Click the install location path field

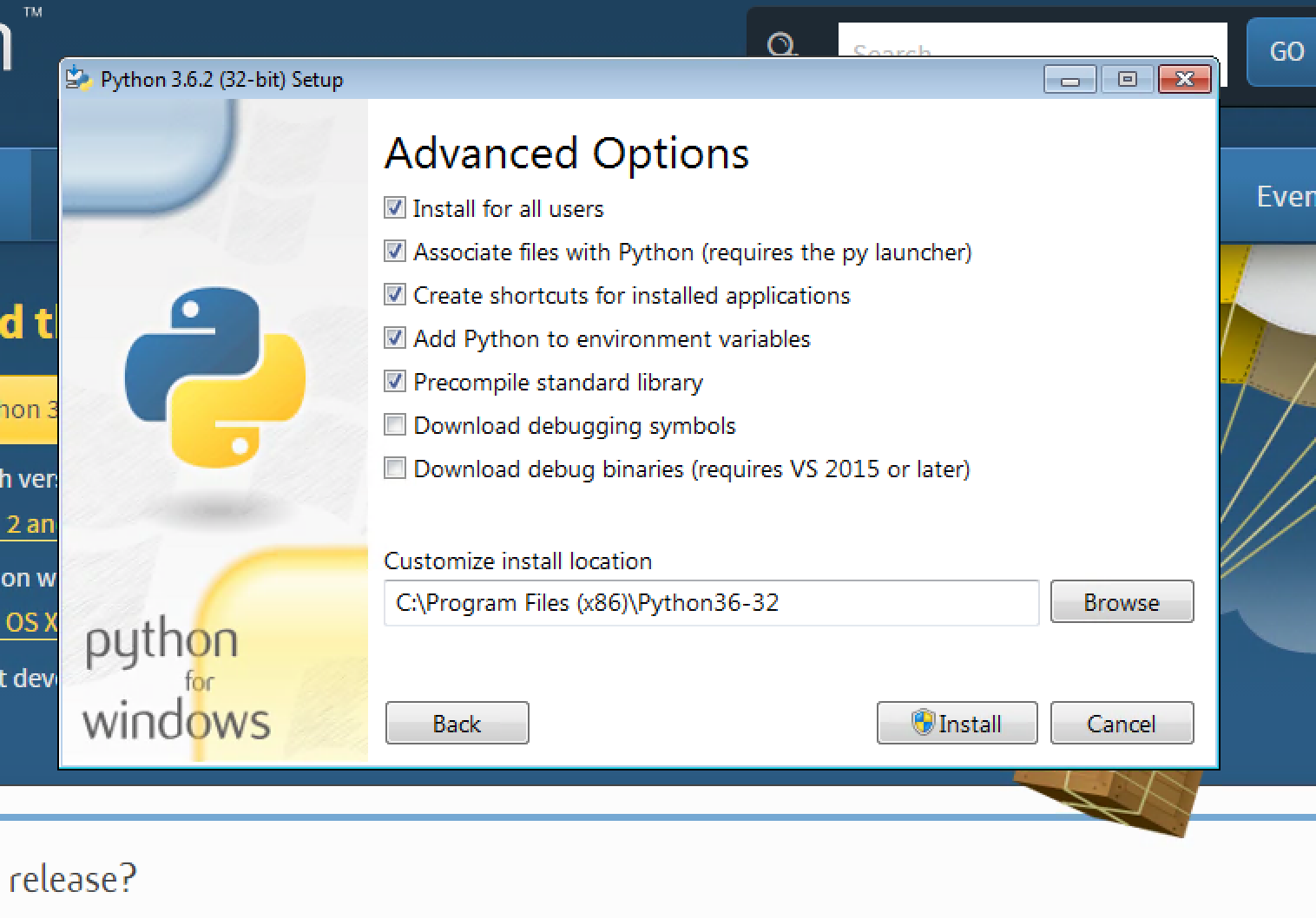pos(712,602)
